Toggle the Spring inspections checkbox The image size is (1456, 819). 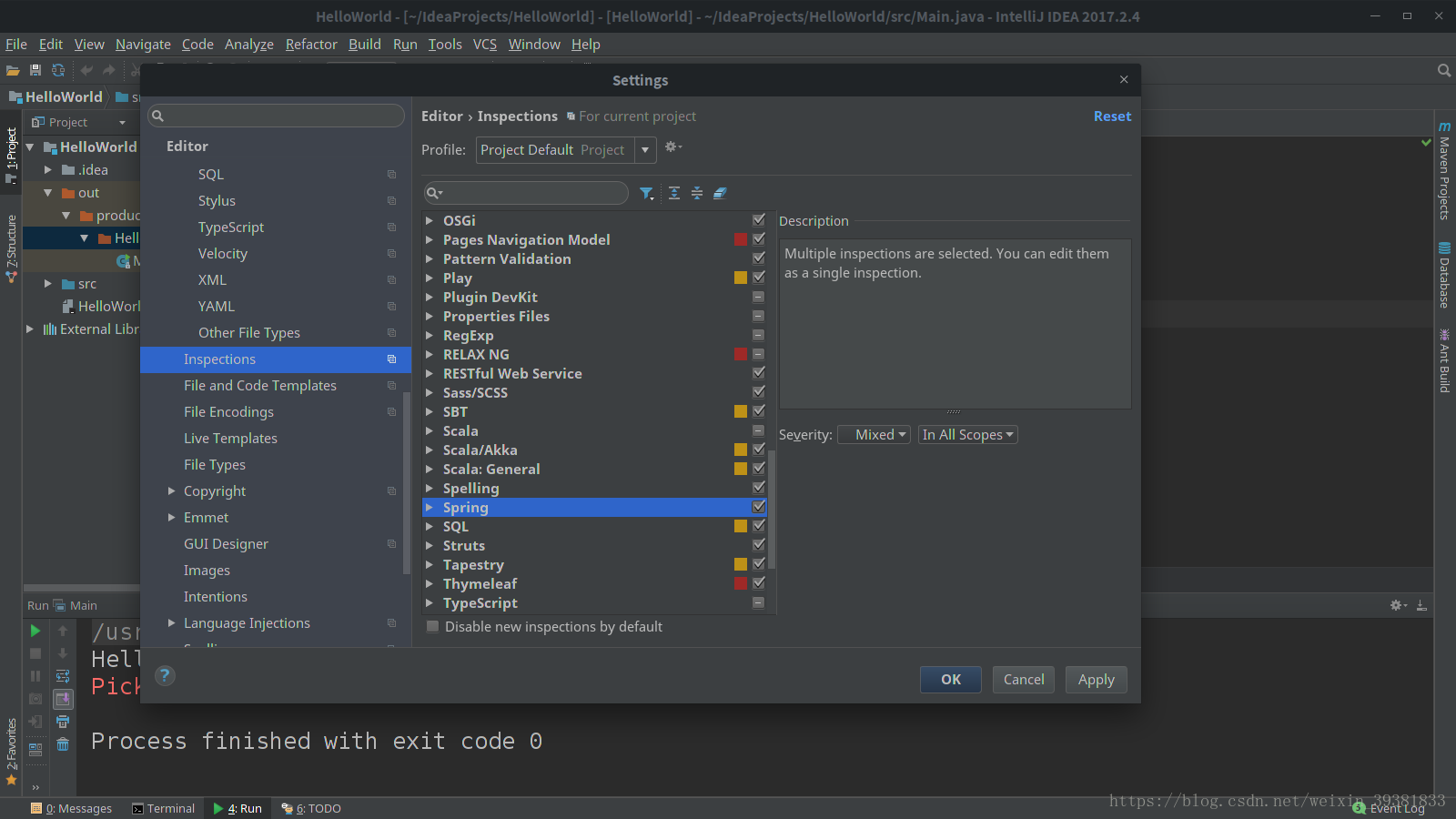(759, 507)
